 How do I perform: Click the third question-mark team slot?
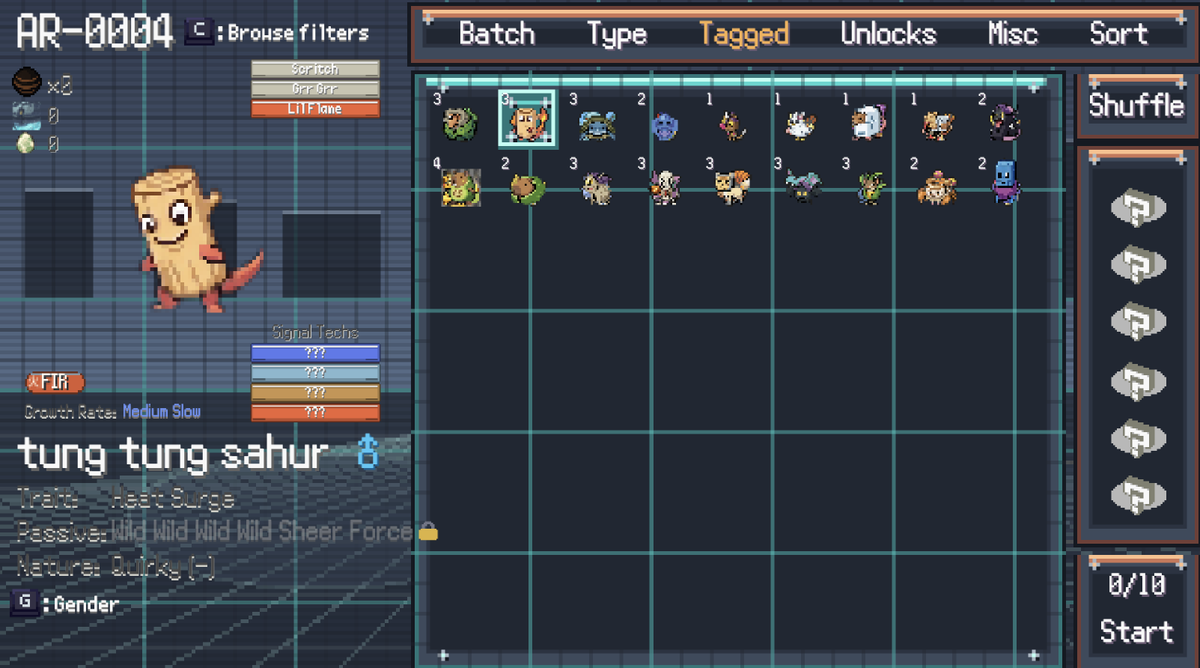[1138, 322]
